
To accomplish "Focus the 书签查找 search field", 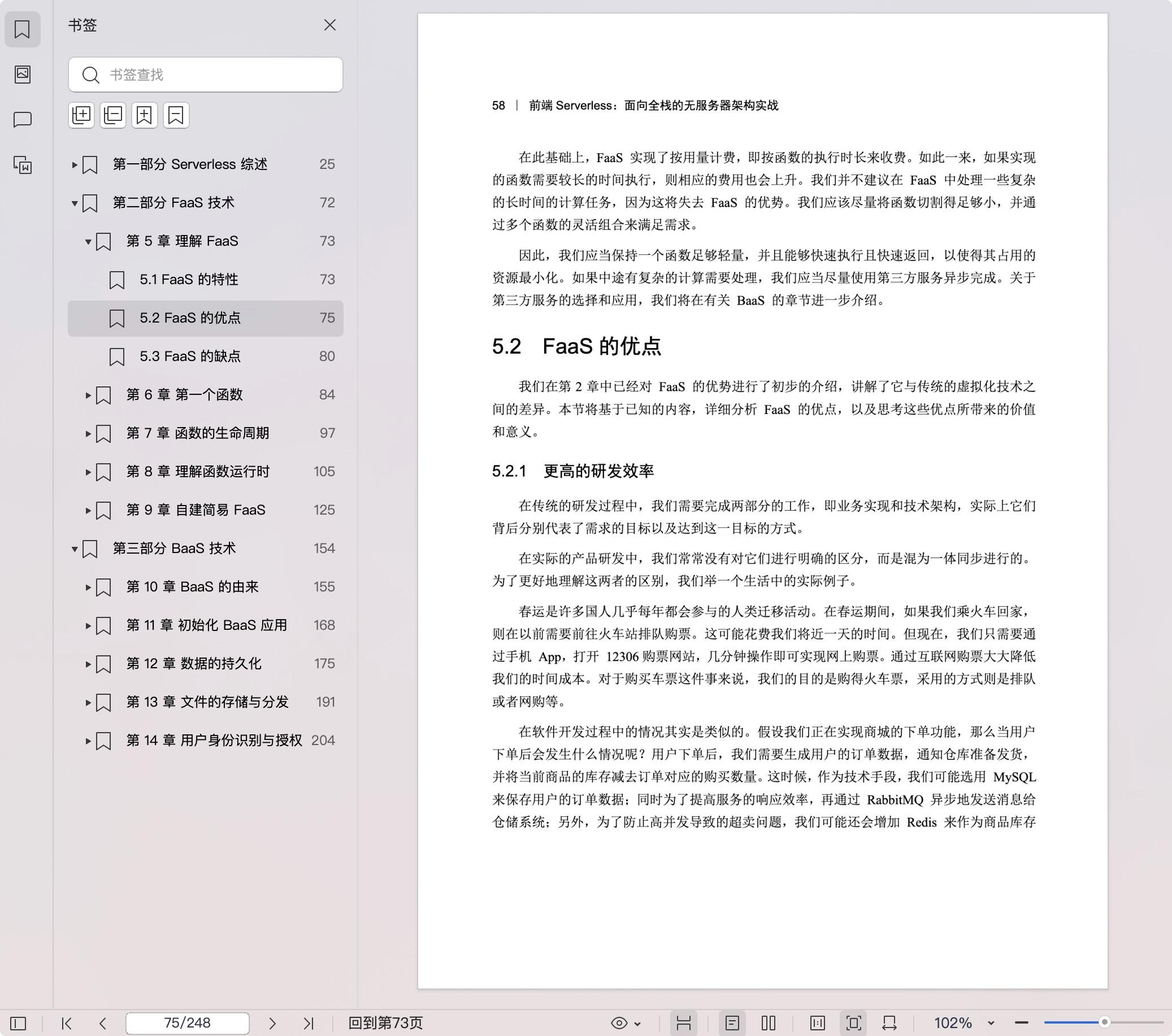I will (205, 75).
